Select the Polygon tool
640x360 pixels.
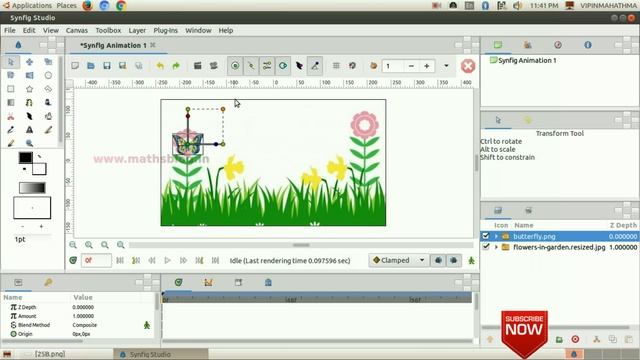point(48,89)
